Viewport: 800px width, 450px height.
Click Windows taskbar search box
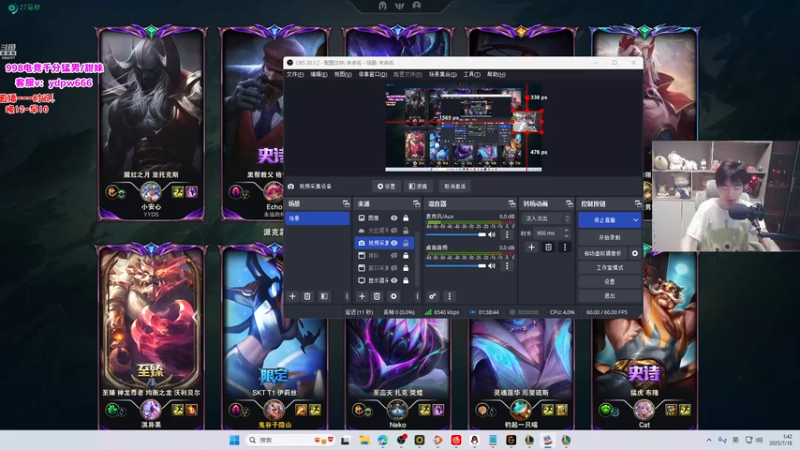pos(290,440)
